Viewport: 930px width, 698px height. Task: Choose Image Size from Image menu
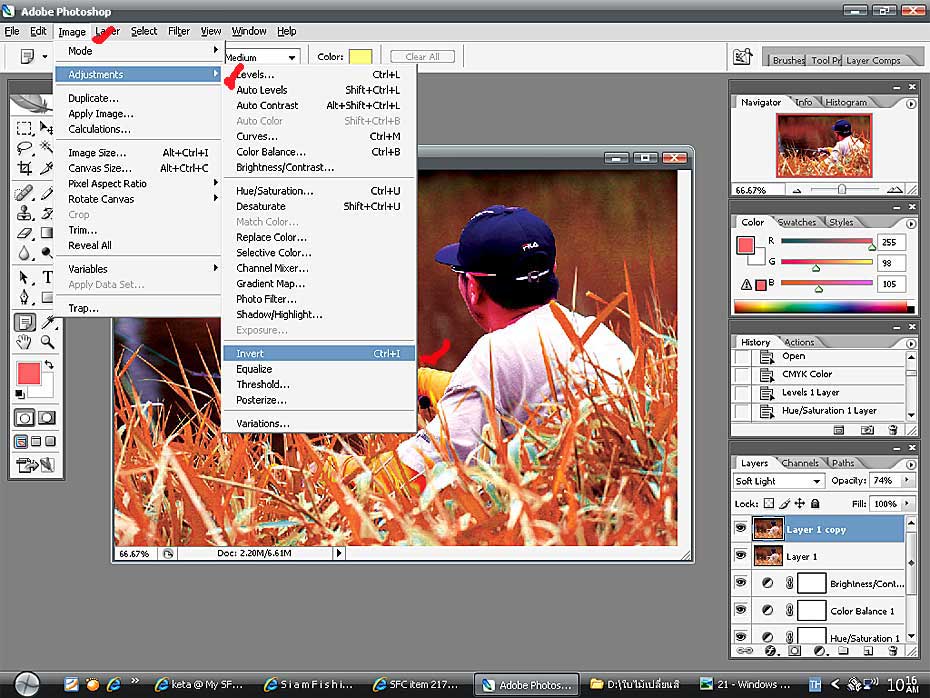click(x=138, y=153)
